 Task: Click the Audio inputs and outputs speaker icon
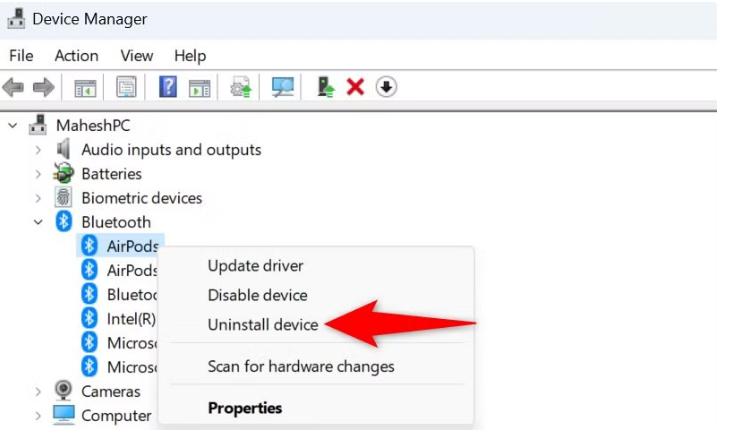[63, 149]
